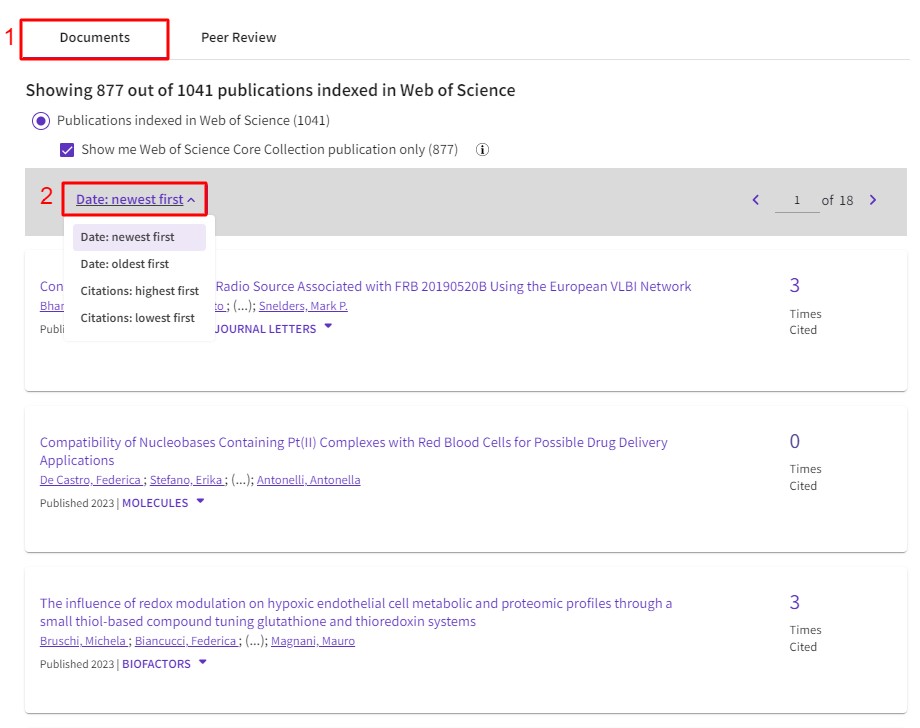The height and width of the screenshot is (728, 920).
Task: Collapse the Date: newest first dropdown
Action: coord(135,200)
